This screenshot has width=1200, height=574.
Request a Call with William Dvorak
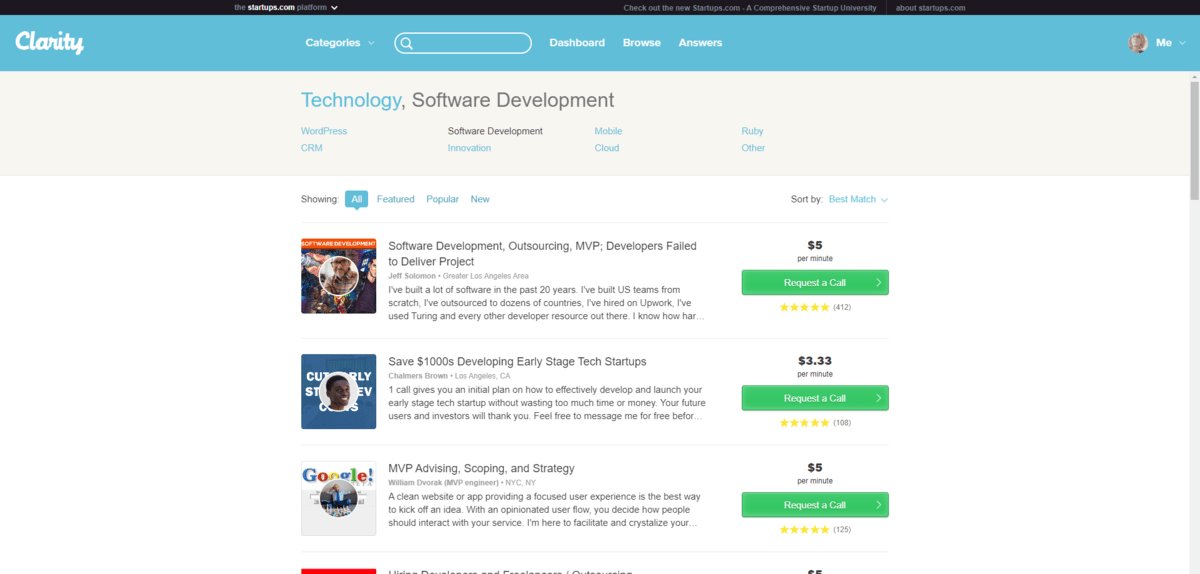(x=815, y=505)
